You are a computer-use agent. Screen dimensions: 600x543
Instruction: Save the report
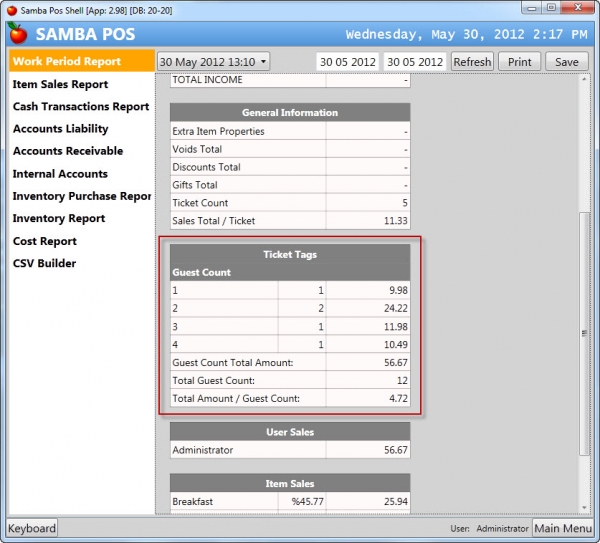click(x=567, y=62)
